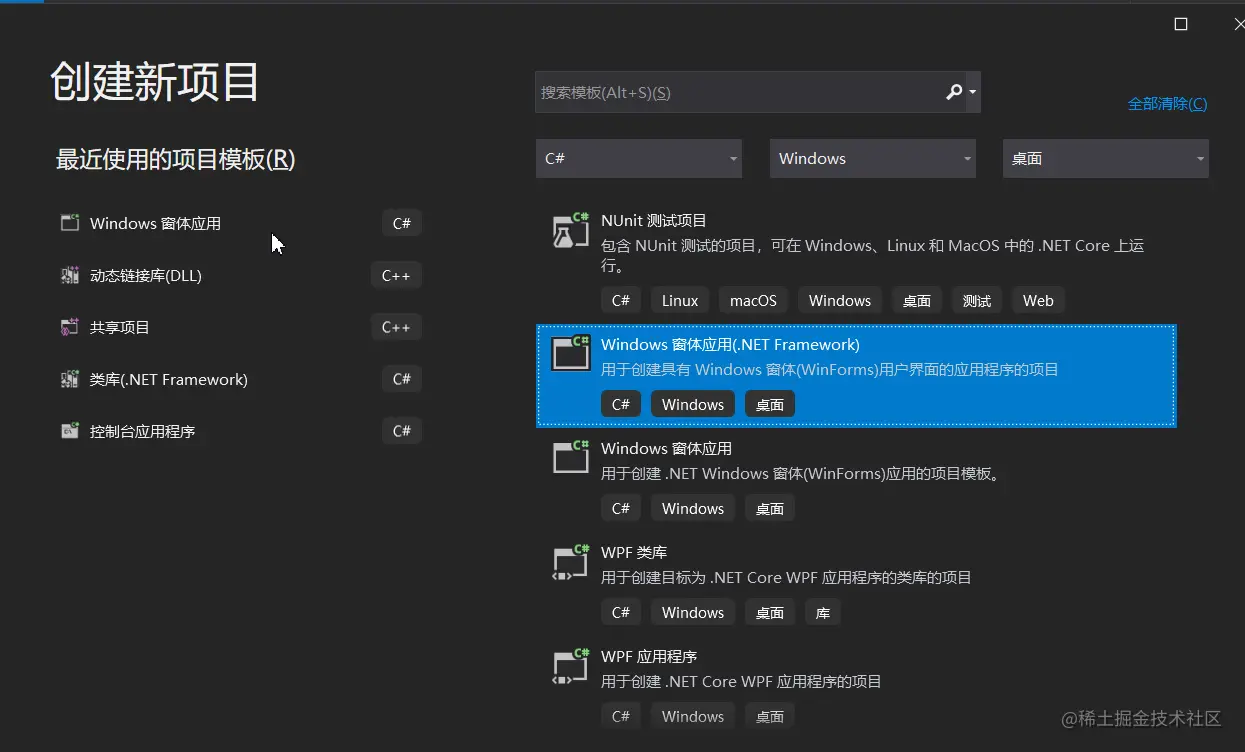Click the C# badge beside 控制台应用程序

[x=402, y=431]
